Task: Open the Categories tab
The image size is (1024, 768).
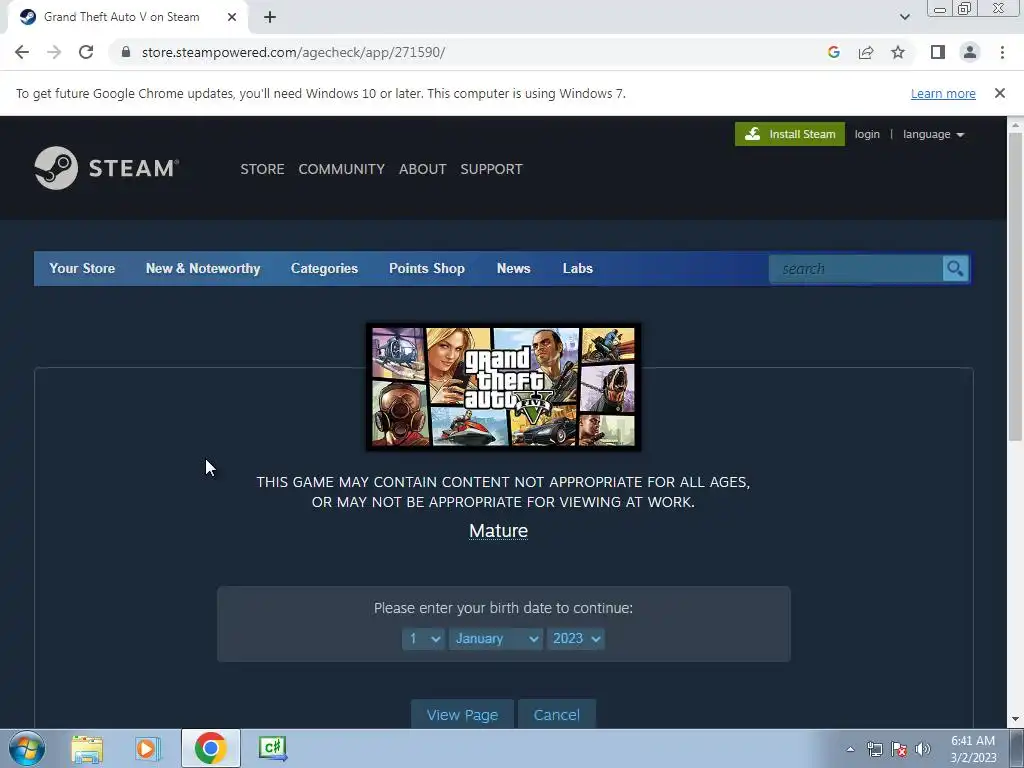Action: (324, 268)
